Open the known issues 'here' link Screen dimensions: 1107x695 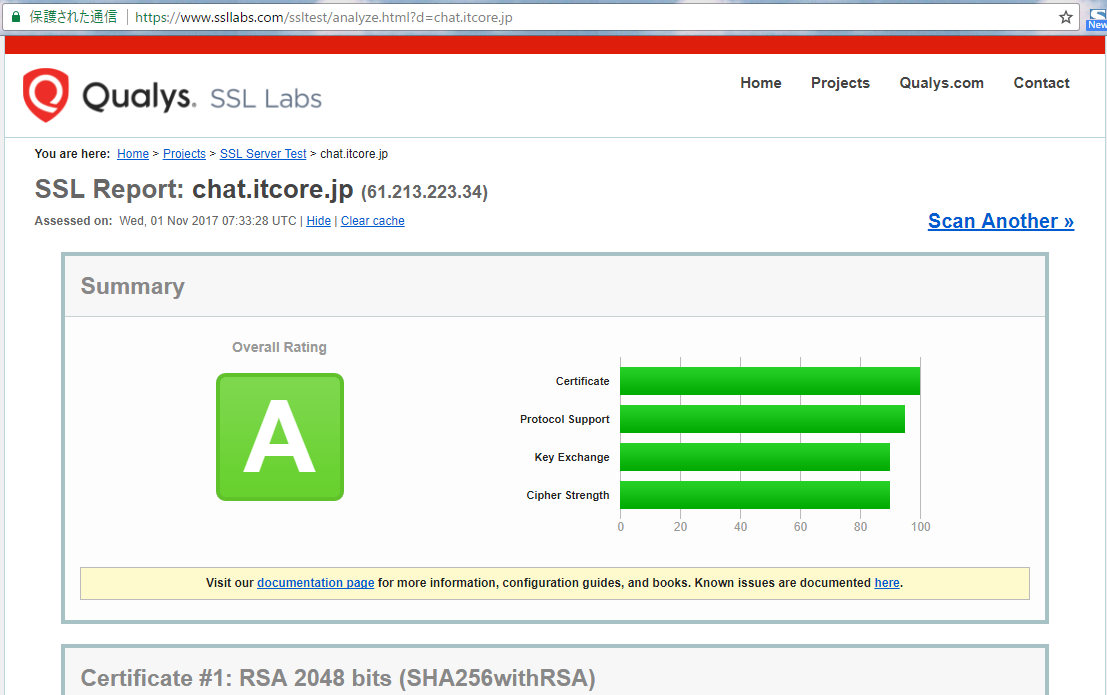point(887,583)
